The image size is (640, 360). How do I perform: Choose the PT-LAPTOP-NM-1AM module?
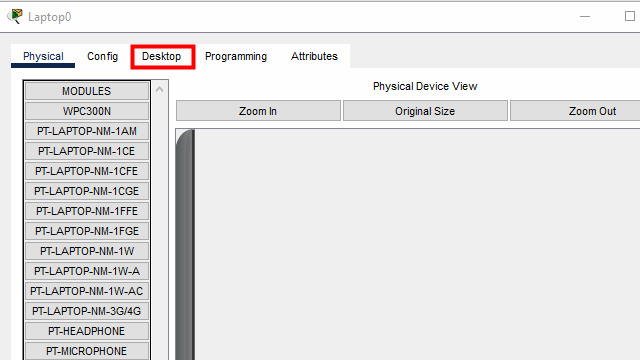tap(87, 131)
